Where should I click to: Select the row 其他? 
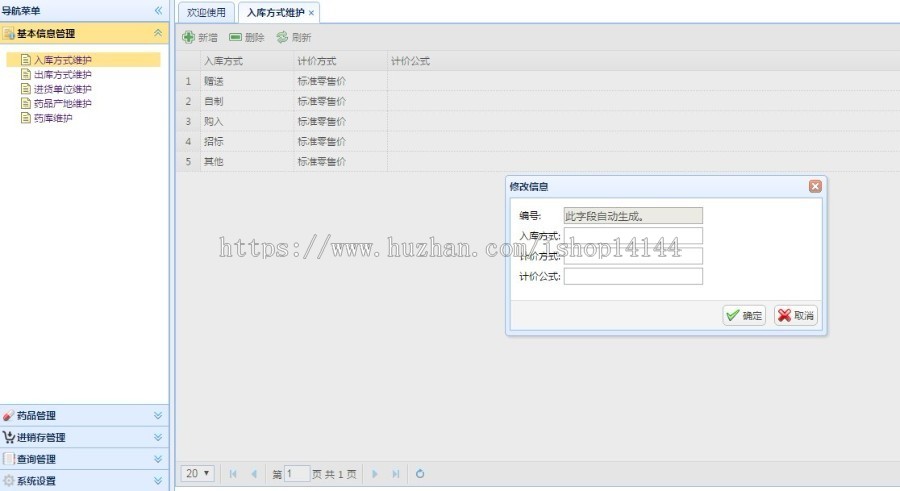point(538,161)
